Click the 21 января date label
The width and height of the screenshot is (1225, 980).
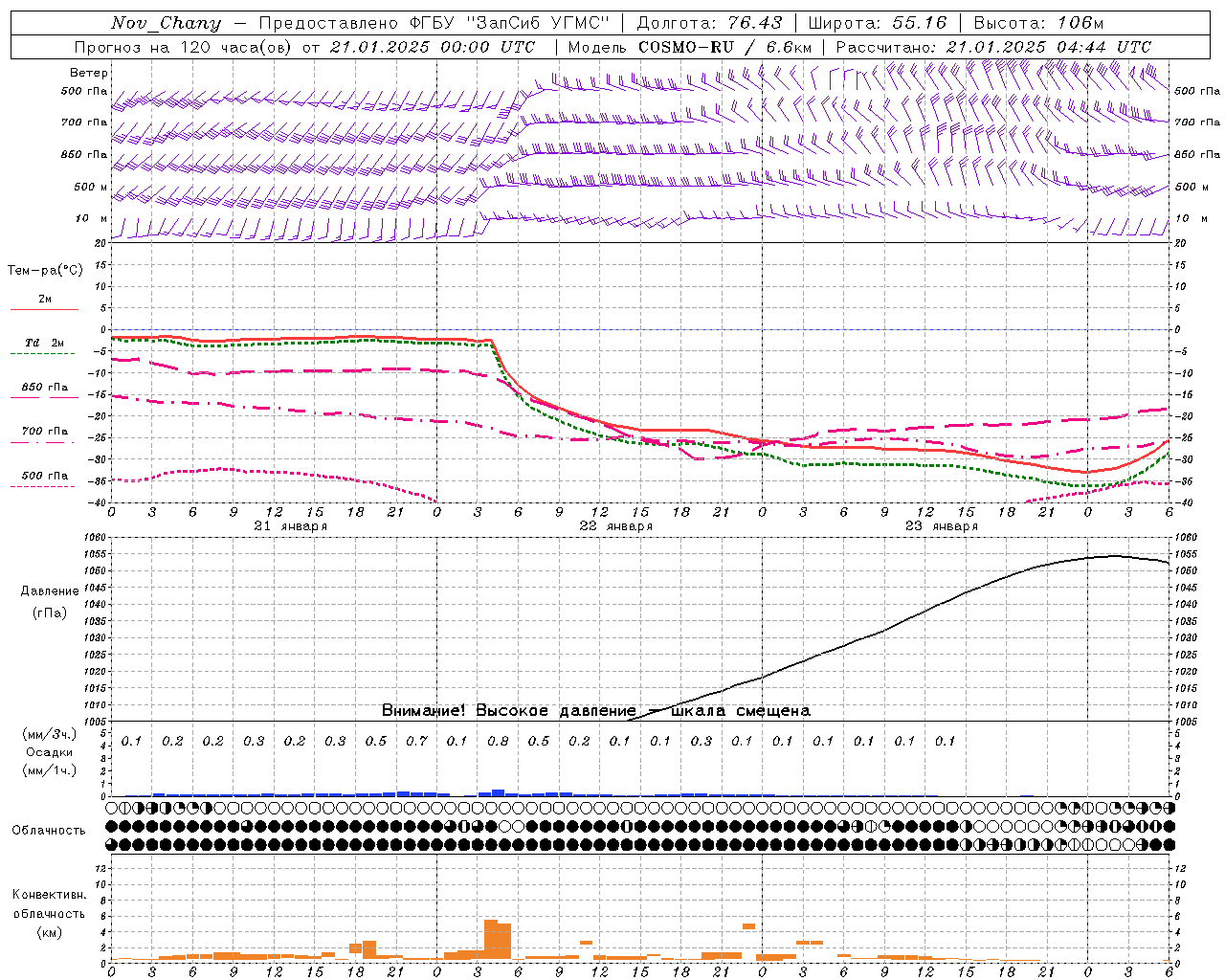pyautogui.click(x=291, y=526)
